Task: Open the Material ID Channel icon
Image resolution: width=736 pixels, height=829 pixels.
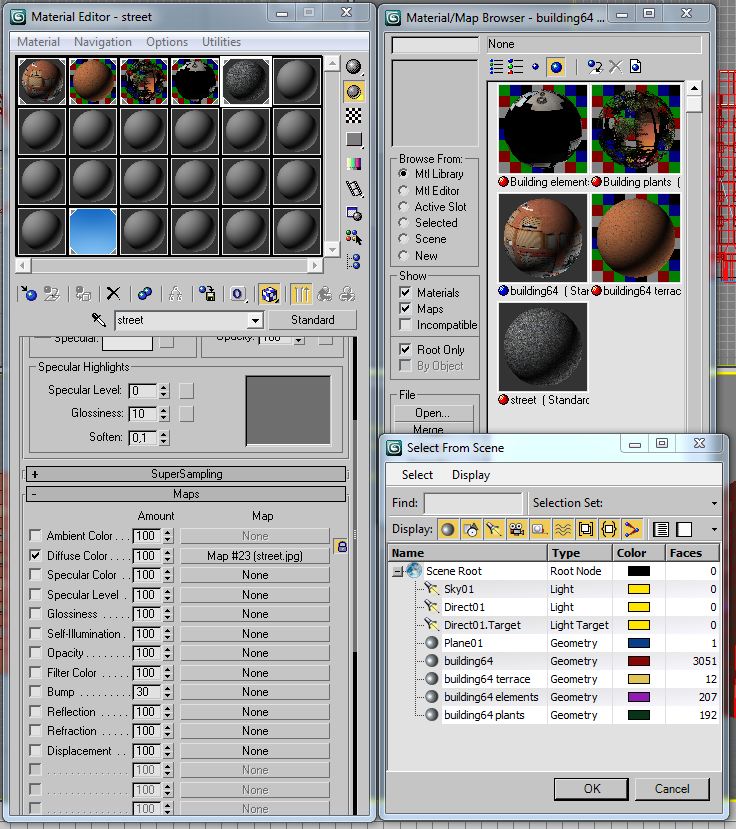Action: pyautogui.click(x=238, y=293)
